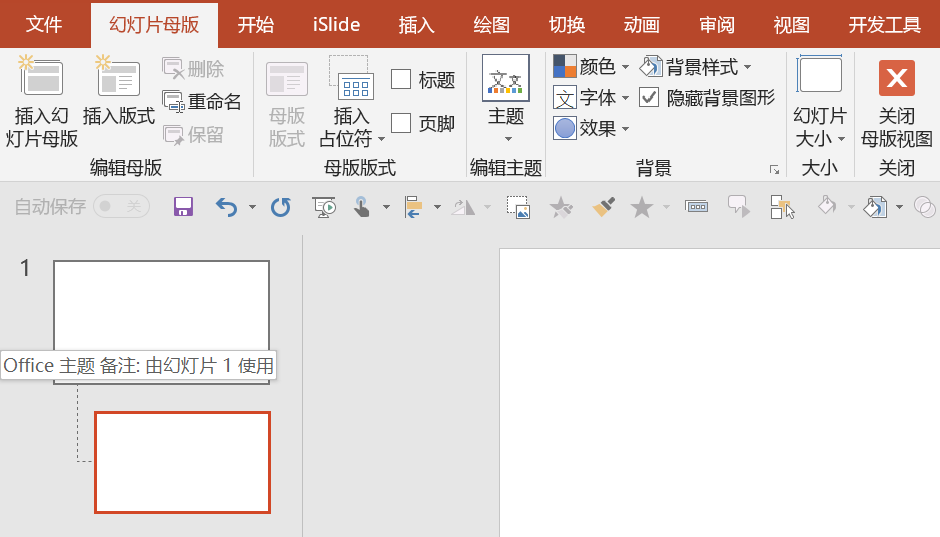Open the Effects (效果) dropdown
940x537 pixels.
click(x=591, y=128)
